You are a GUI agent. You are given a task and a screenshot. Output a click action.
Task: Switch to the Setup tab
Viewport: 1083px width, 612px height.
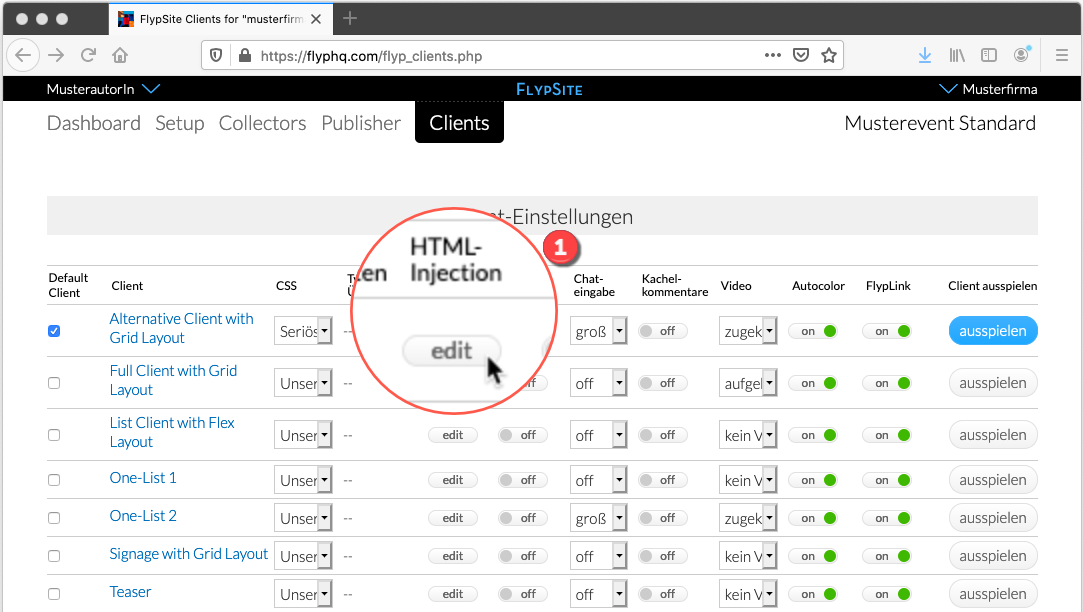(180, 123)
